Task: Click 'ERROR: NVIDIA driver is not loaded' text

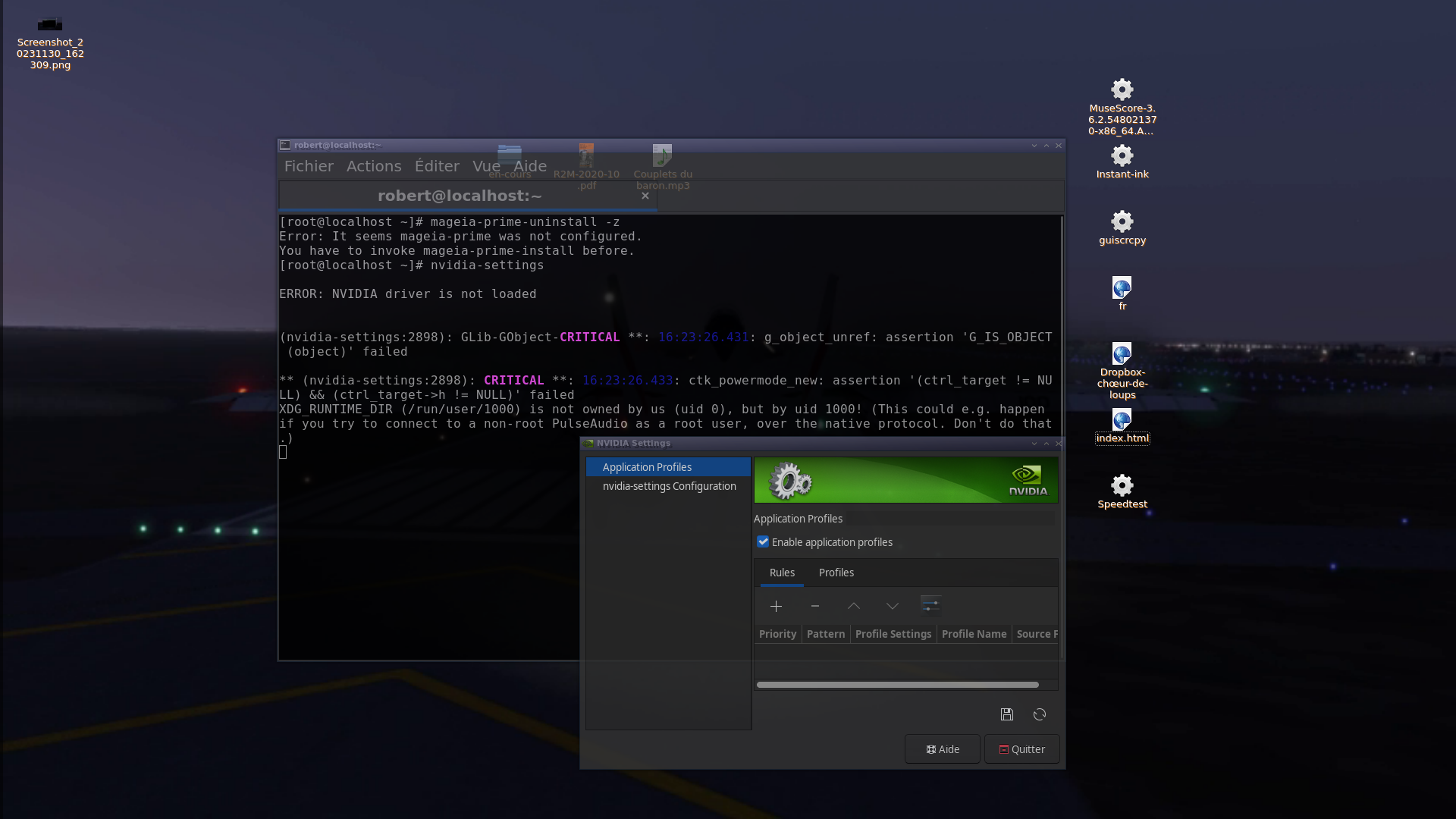Action: pyautogui.click(x=408, y=294)
